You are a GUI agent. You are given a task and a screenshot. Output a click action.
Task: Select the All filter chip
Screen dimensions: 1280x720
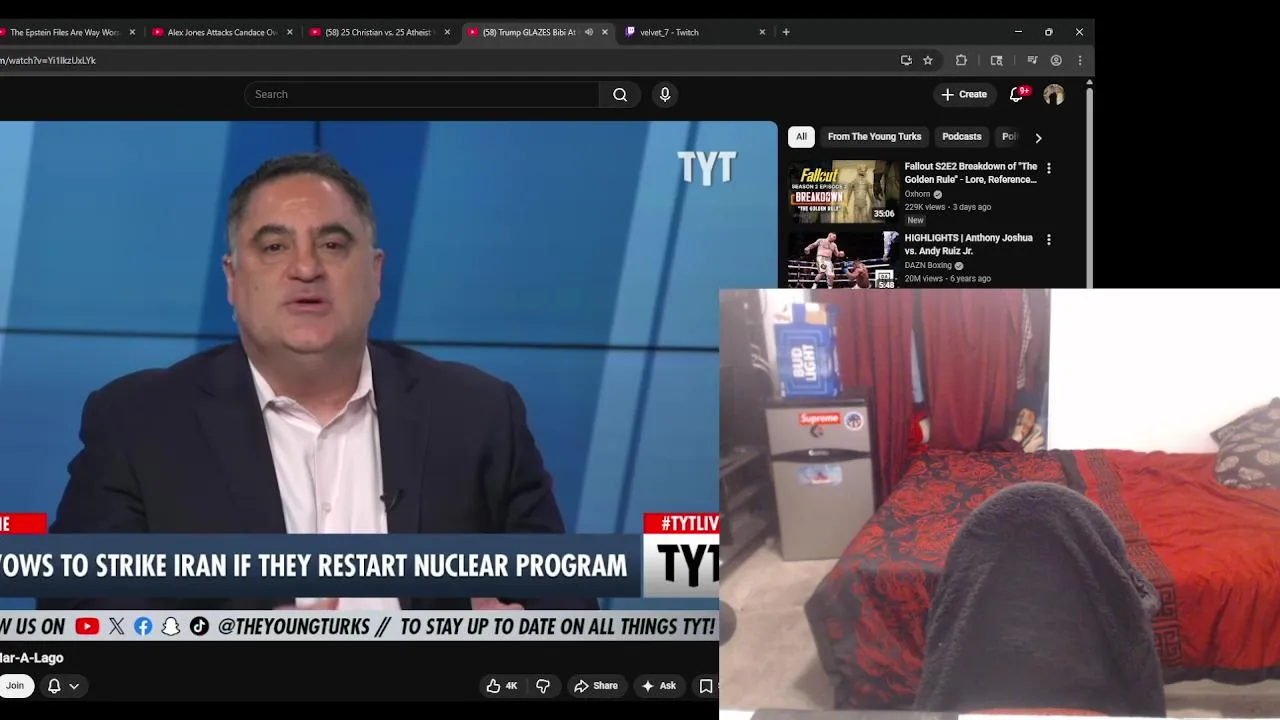(801, 137)
